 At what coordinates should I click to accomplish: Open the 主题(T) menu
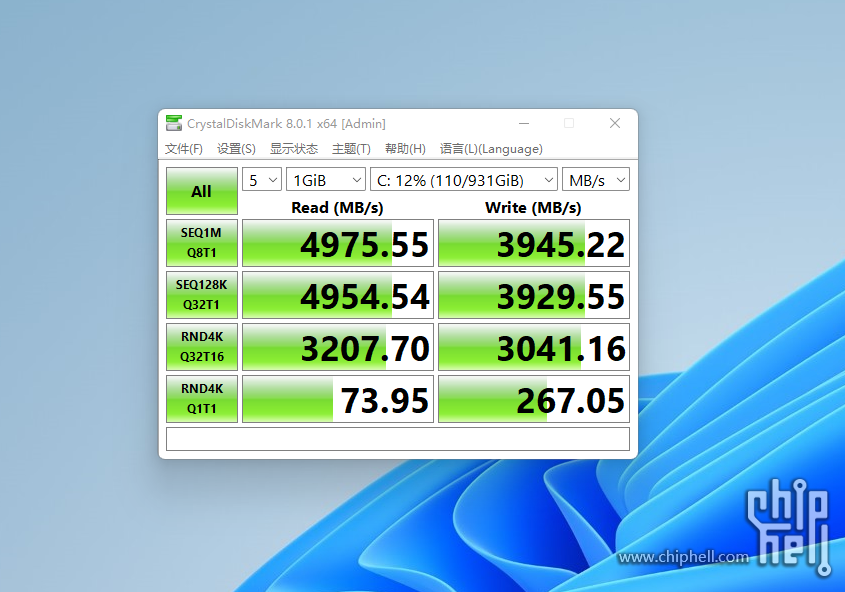[x=351, y=149]
